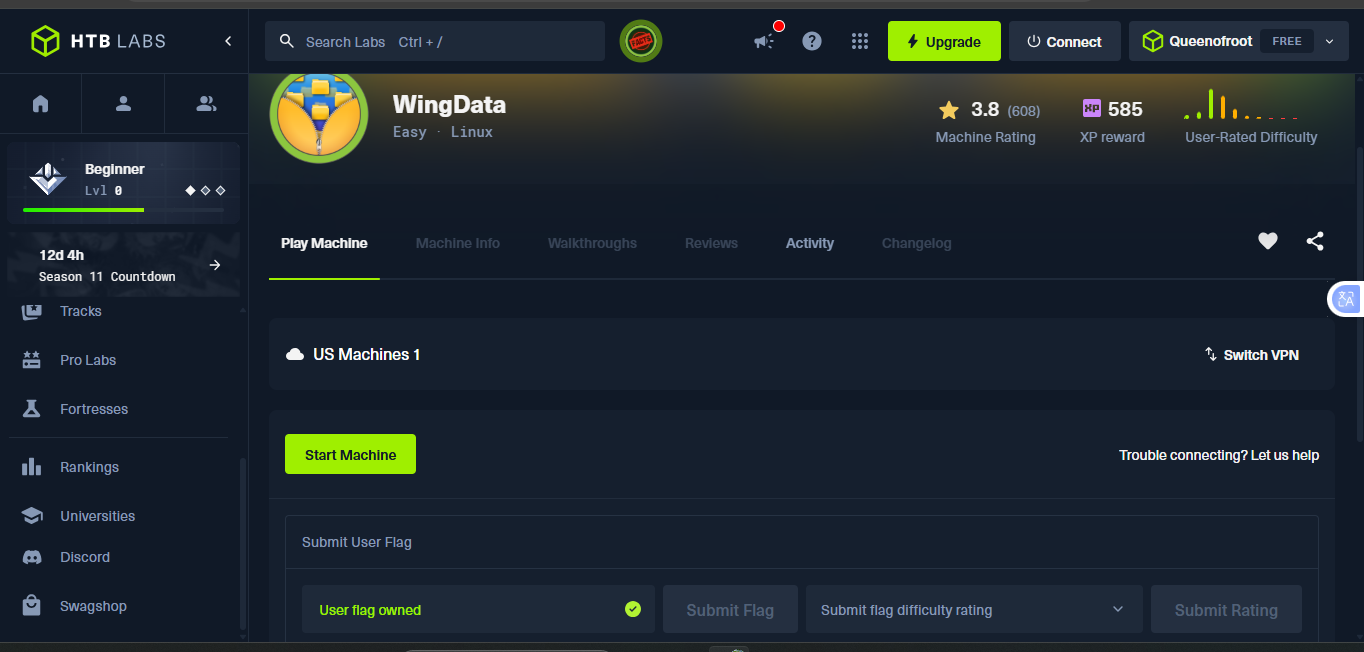Click the Start Machine button

pyautogui.click(x=350, y=454)
